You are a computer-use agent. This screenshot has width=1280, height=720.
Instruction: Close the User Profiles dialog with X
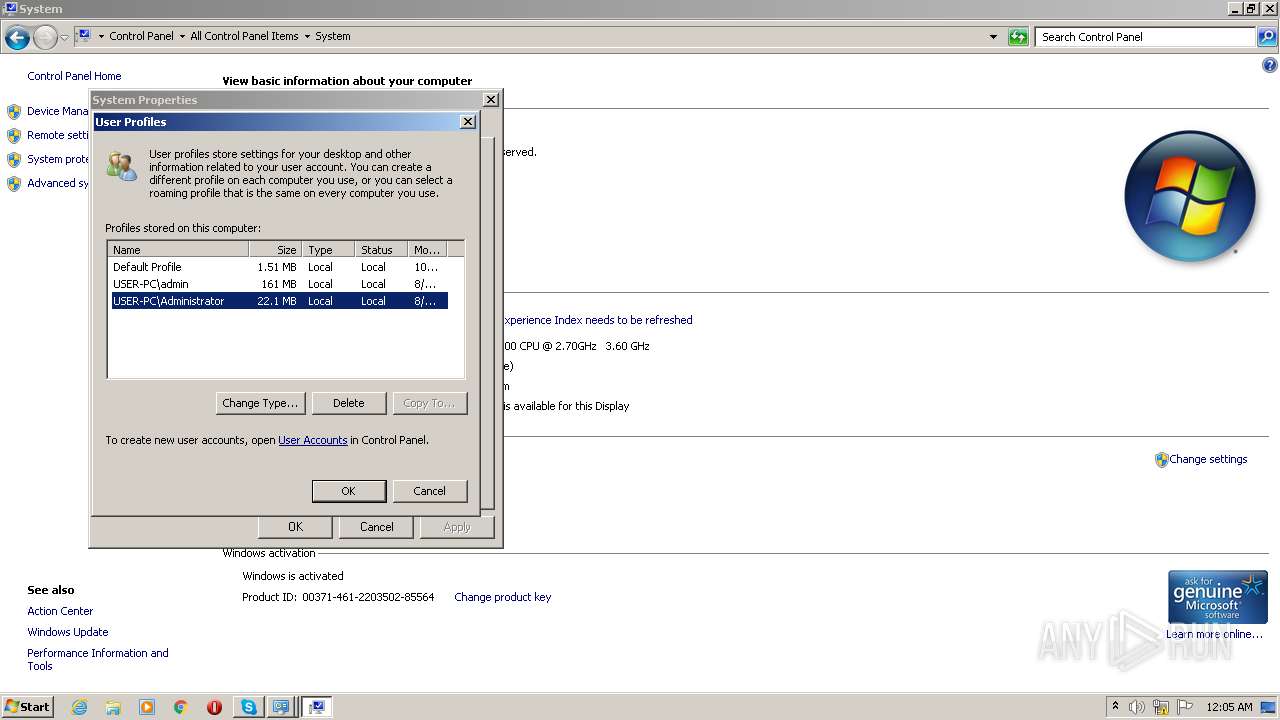point(467,122)
